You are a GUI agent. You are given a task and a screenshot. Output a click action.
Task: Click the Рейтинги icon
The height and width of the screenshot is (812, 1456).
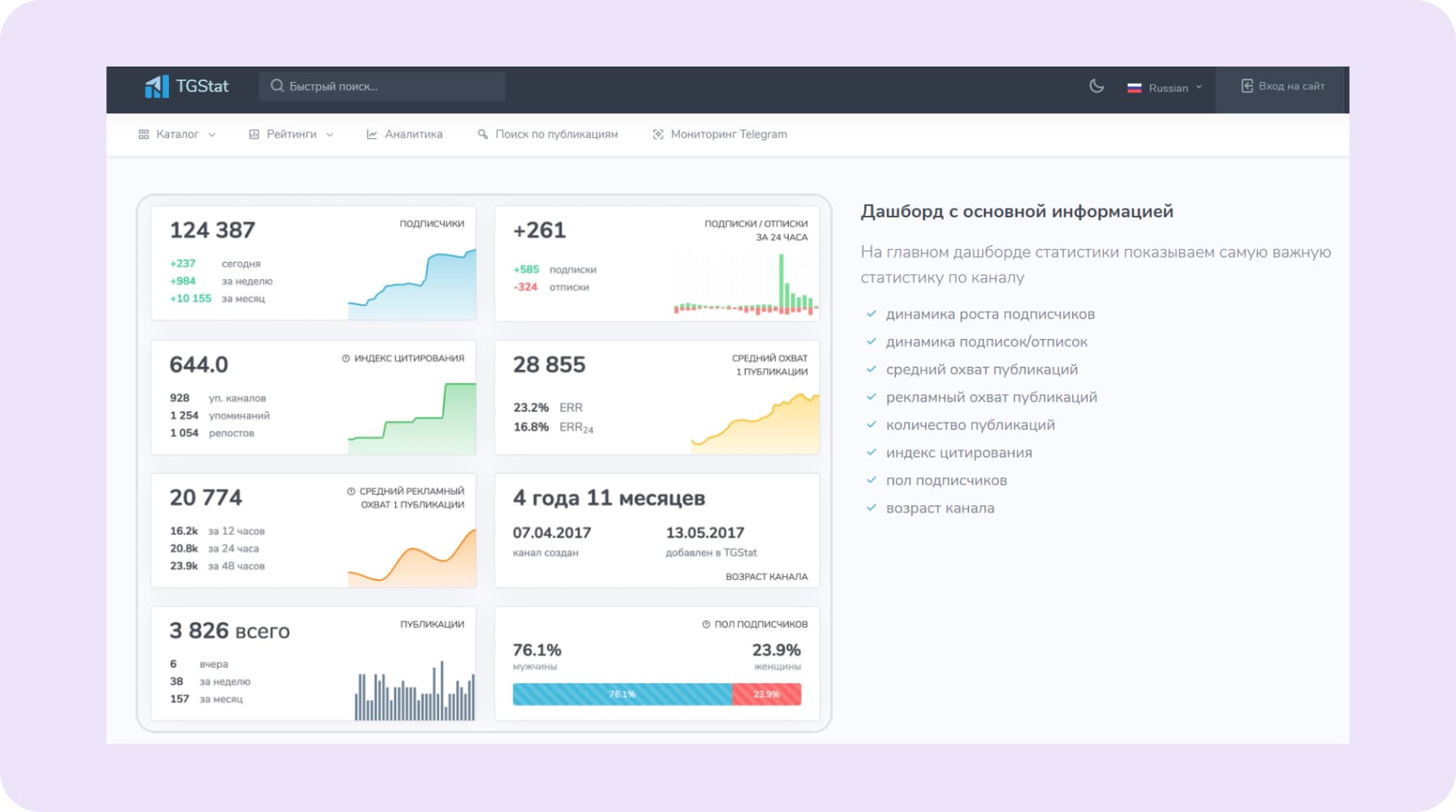[254, 135]
